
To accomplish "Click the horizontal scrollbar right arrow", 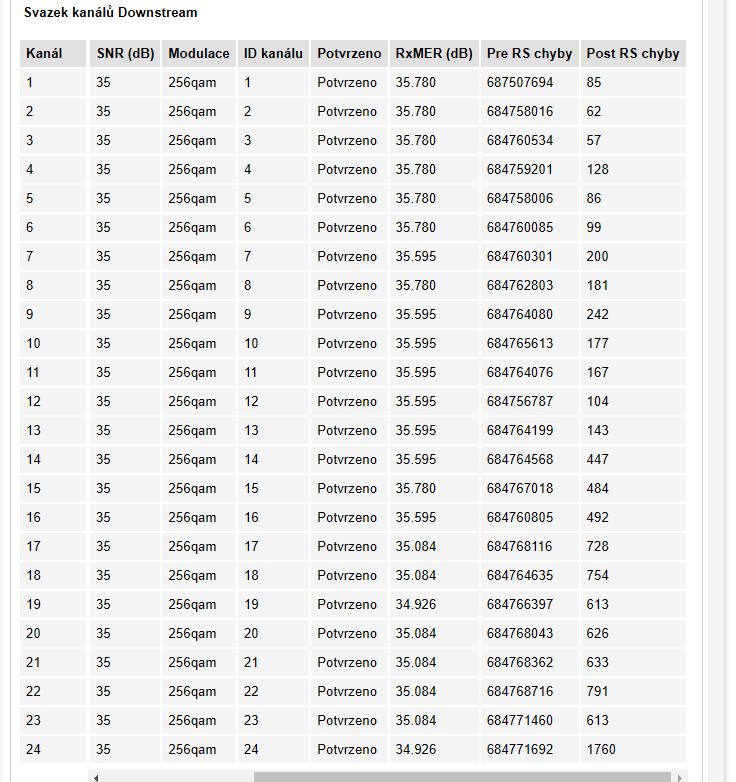I will click(680, 776).
